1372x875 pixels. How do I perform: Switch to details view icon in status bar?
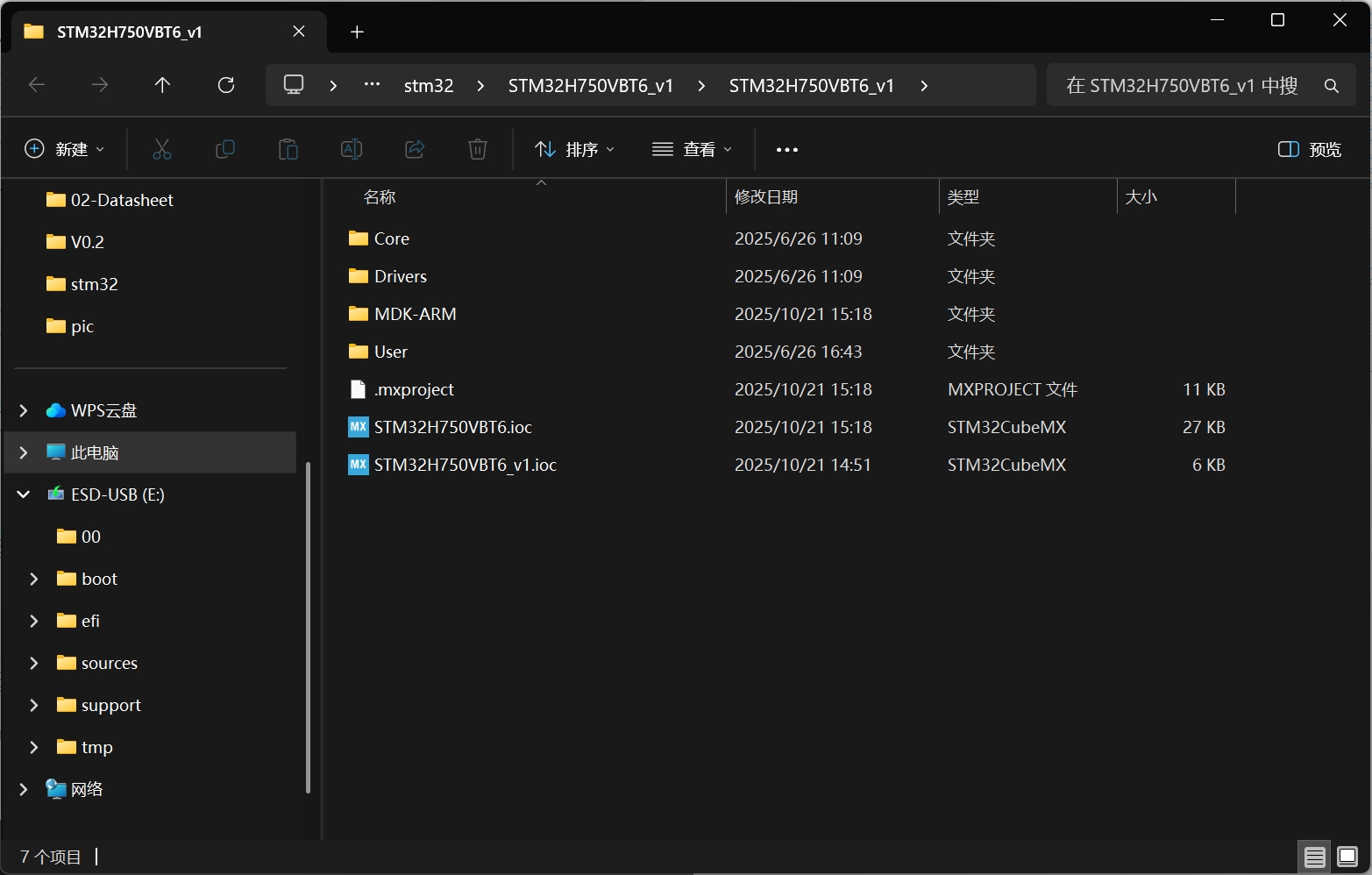tap(1314, 857)
